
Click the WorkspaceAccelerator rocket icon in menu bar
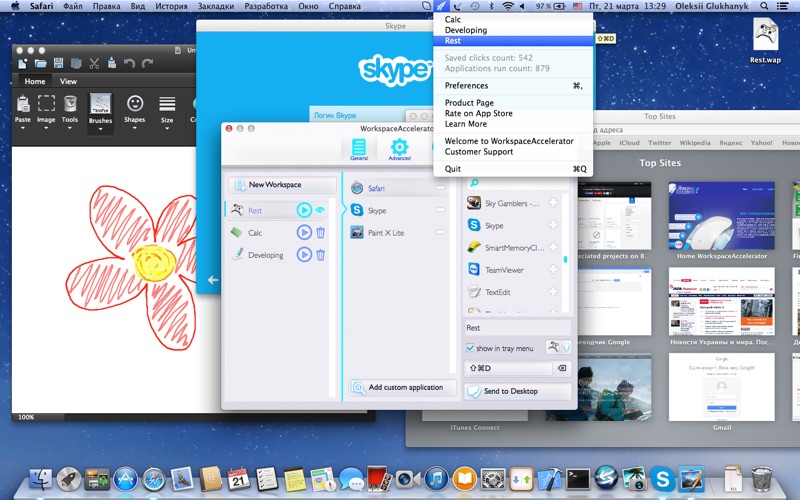pyautogui.click(x=441, y=6)
